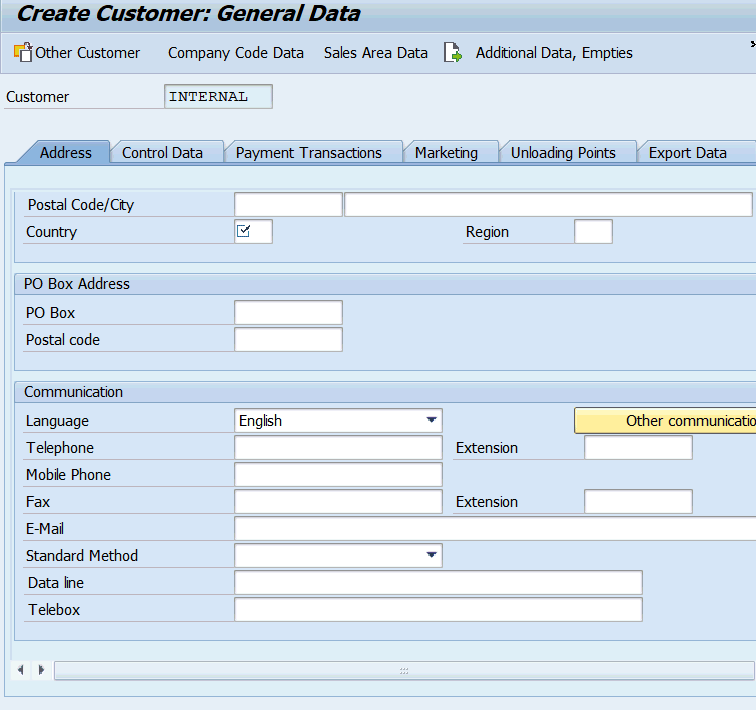Open Additional Data, Empties

[x=554, y=53]
